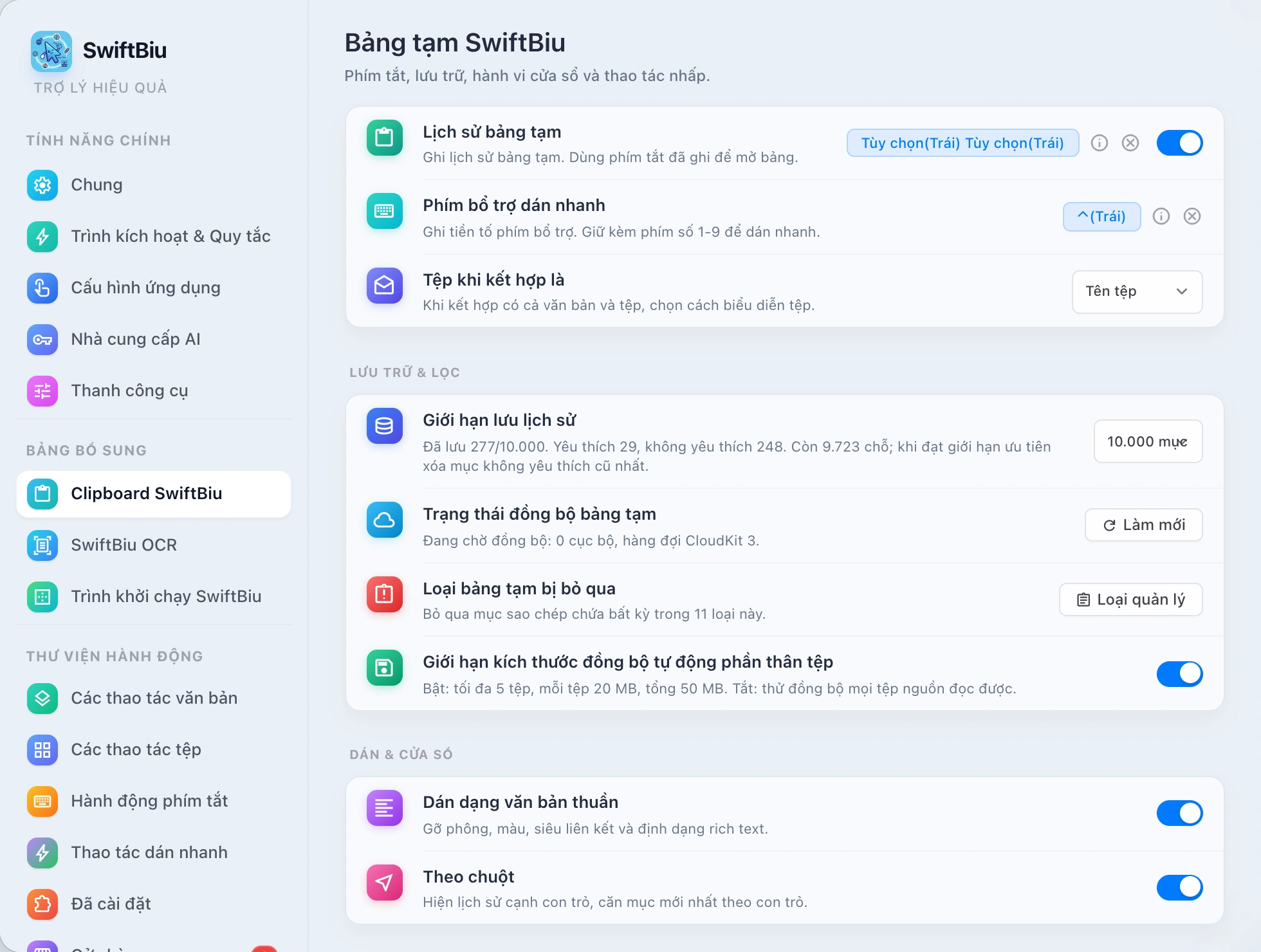
Task: Click the gear icon next to Chung
Action: click(x=42, y=185)
